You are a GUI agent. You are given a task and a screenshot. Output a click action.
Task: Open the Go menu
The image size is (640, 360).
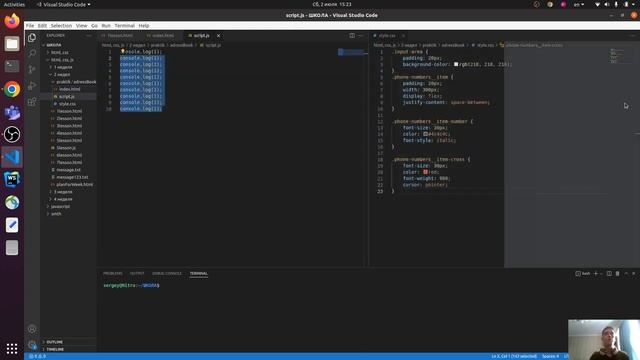[94, 25]
